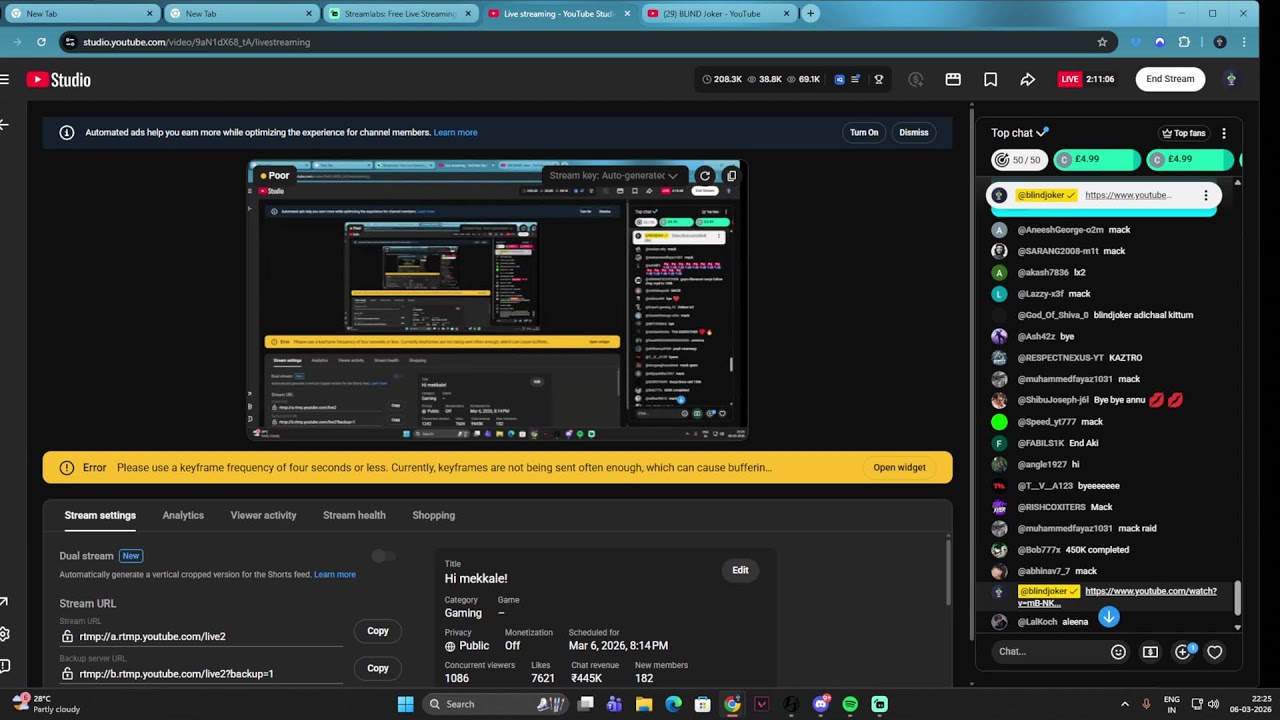The width and height of the screenshot is (1280, 720).
Task: Switch to the Stream health tab
Action: coord(354,515)
